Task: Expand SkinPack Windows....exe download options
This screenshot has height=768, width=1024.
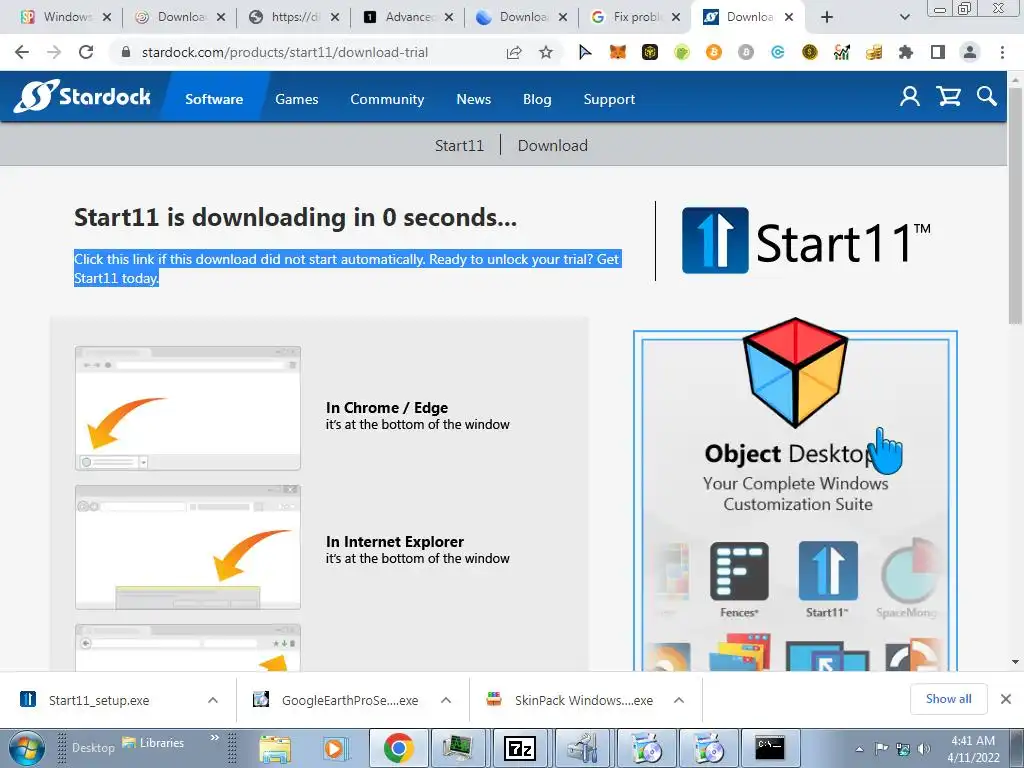Action: coord(679,700)
